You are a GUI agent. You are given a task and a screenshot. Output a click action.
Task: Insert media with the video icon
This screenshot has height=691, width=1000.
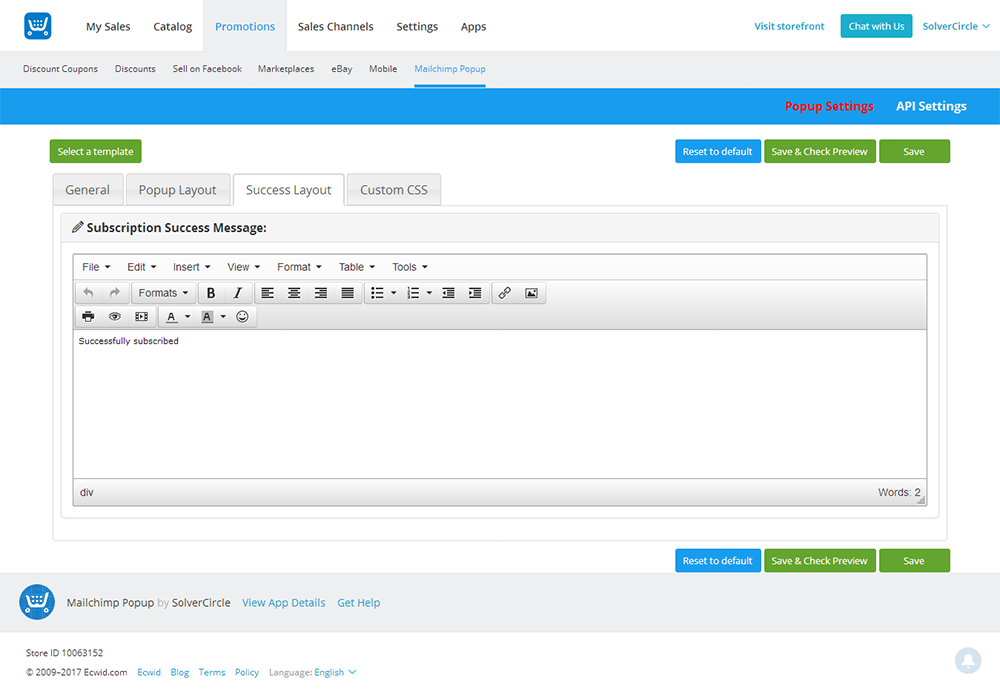142,316
